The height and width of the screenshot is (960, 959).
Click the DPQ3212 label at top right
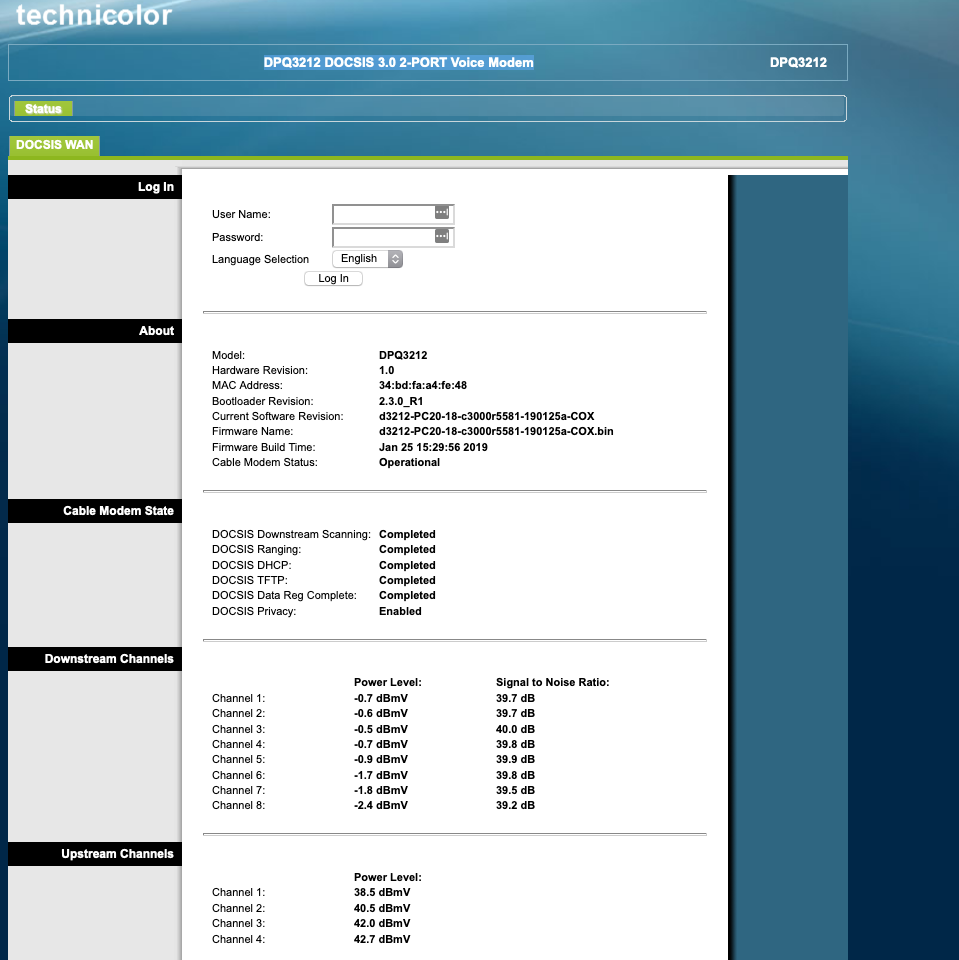[x=798, y=62]
